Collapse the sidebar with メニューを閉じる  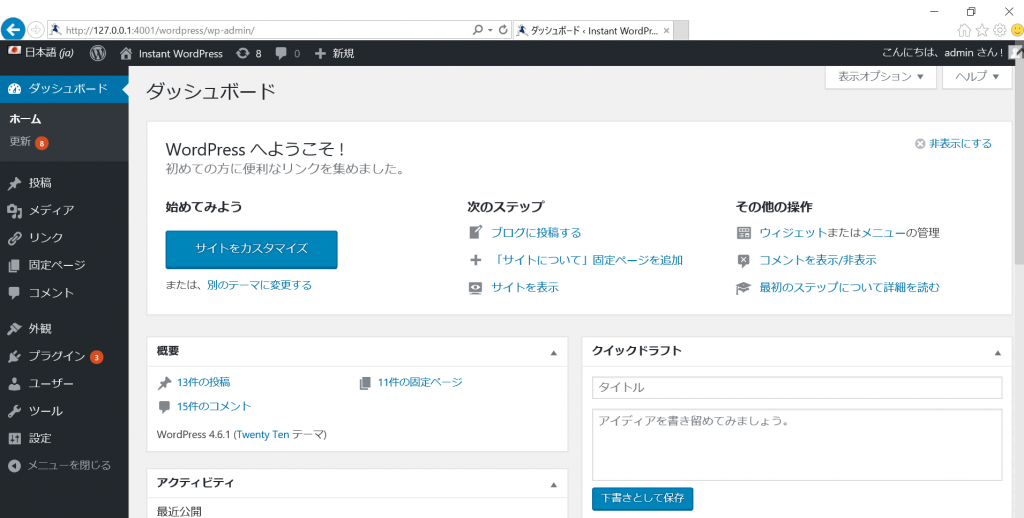(x=64, y=466)
